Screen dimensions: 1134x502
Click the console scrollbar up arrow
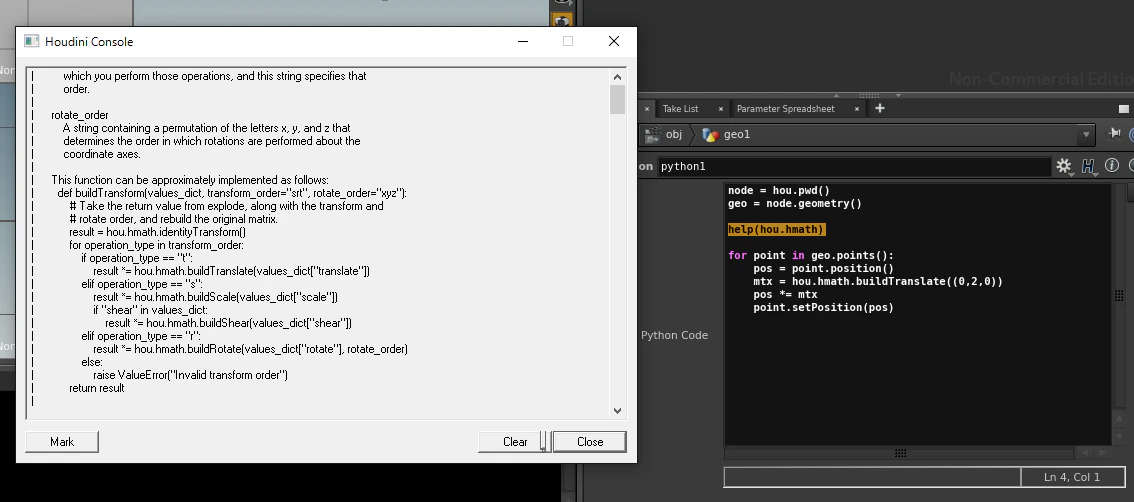(x=617, y=77)
